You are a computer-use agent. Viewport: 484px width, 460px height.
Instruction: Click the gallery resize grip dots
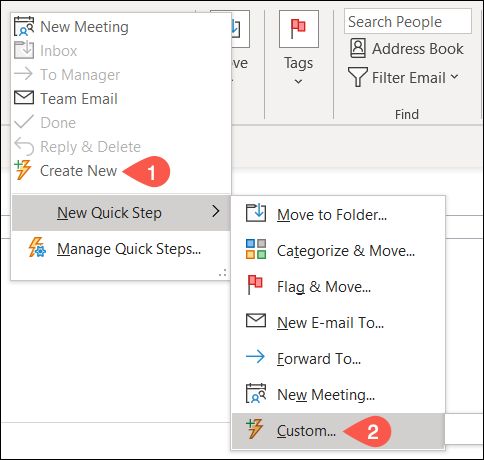coord(223,273)
